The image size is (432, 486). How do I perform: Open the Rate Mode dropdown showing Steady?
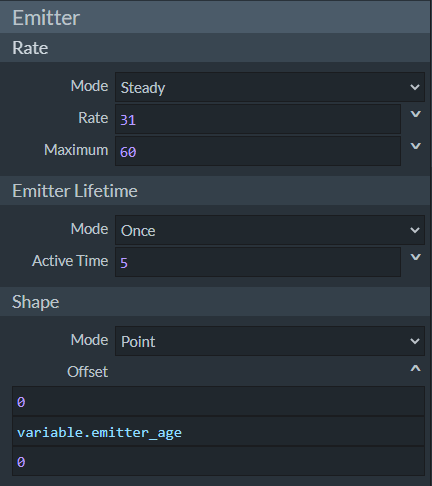click(270, 87)
